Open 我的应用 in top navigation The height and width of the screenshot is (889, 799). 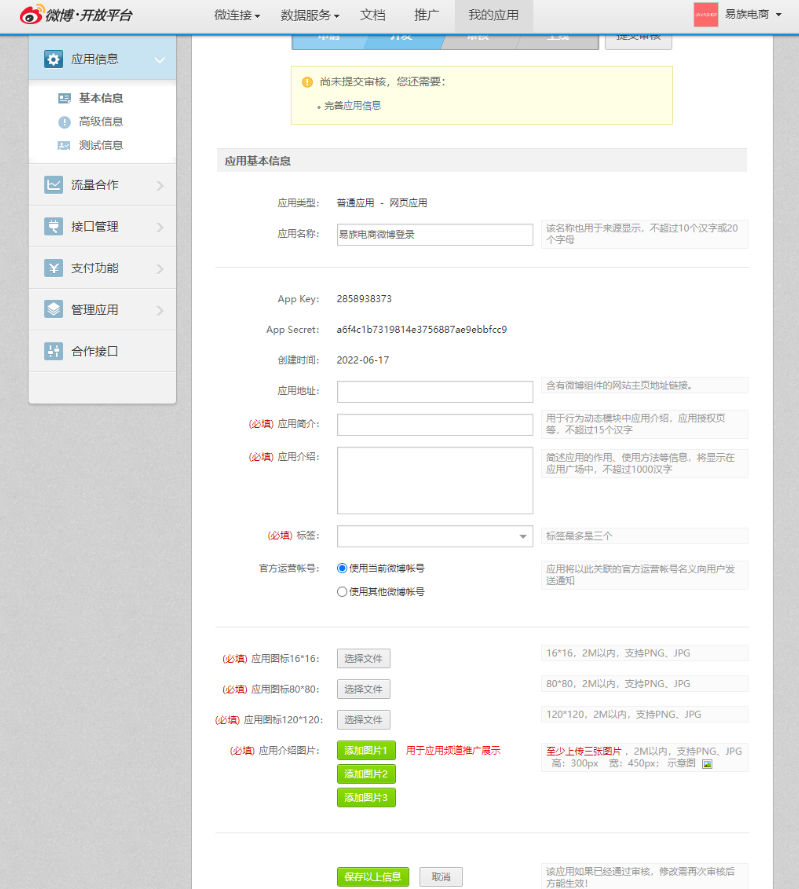point(493,16)
